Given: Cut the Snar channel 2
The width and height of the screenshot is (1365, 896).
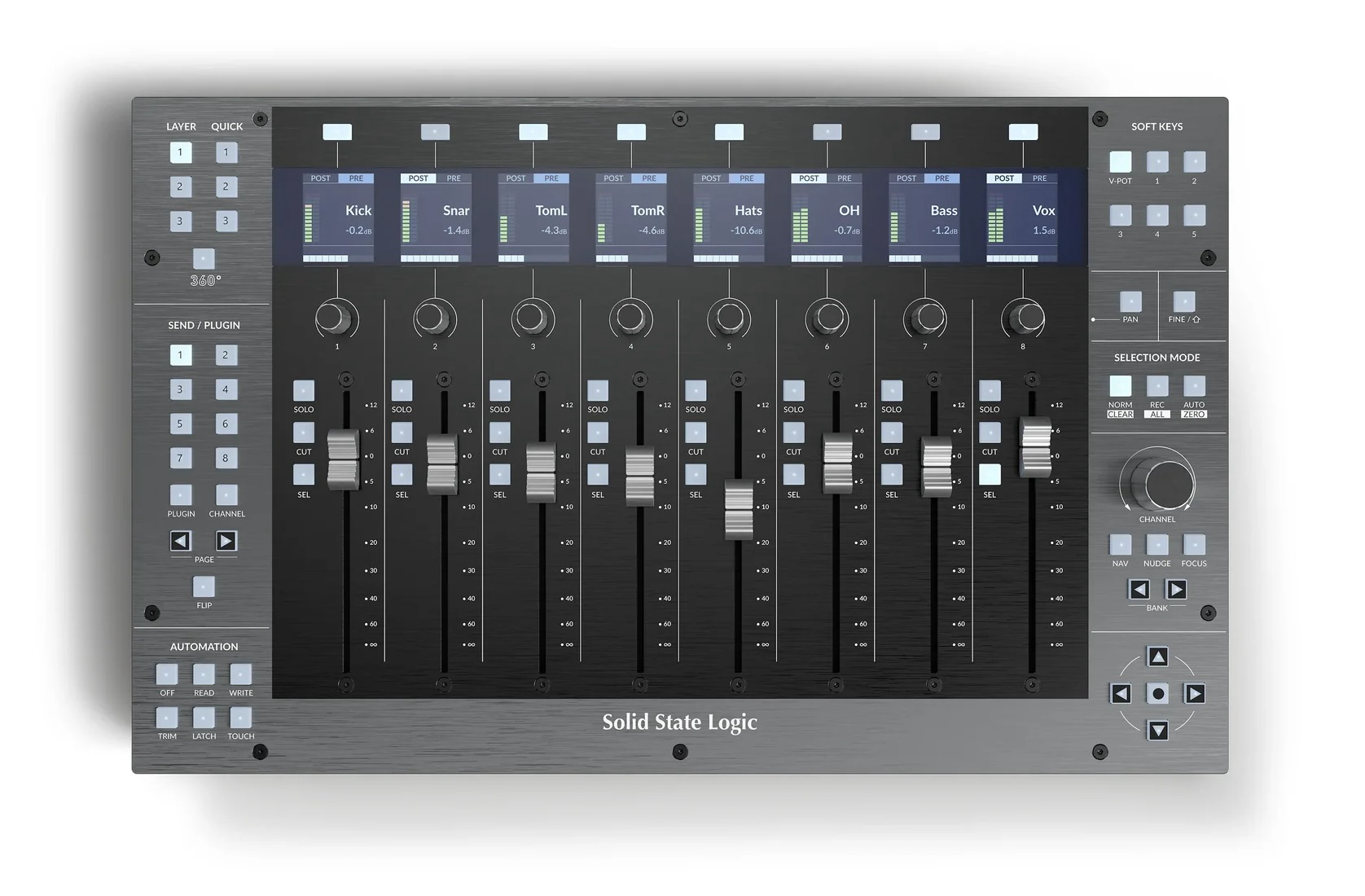Looking at the screenshot, I should (x=402, y=433).
